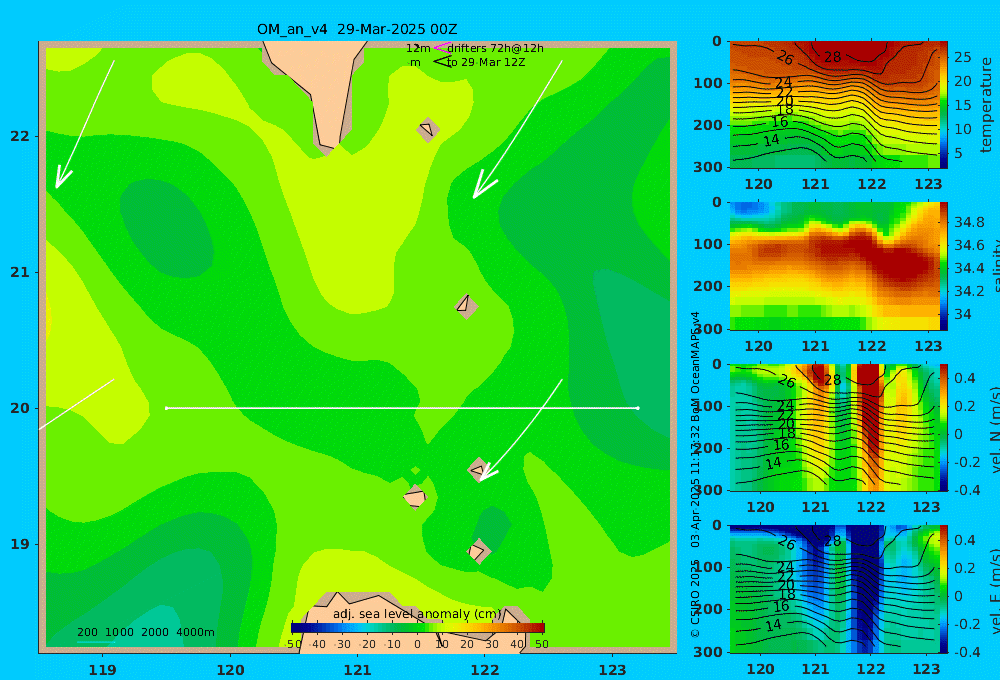Viewport: 1000px width, 680px height.
Task: Select the salinity colorbar
Action: [x=944, y=266]
